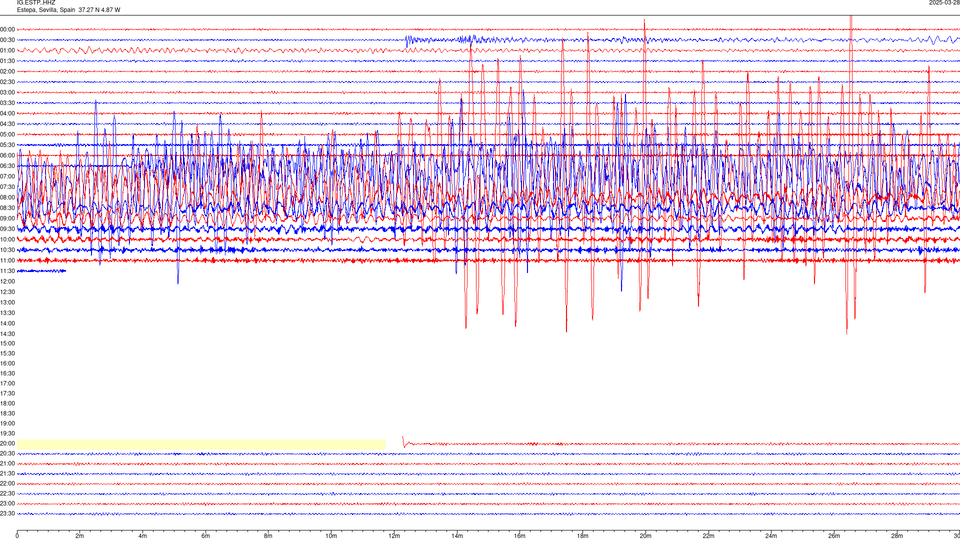Viewport: 960px width, 540px height.
Task: Select the 21:00 time row label
Action: point(7,463)
